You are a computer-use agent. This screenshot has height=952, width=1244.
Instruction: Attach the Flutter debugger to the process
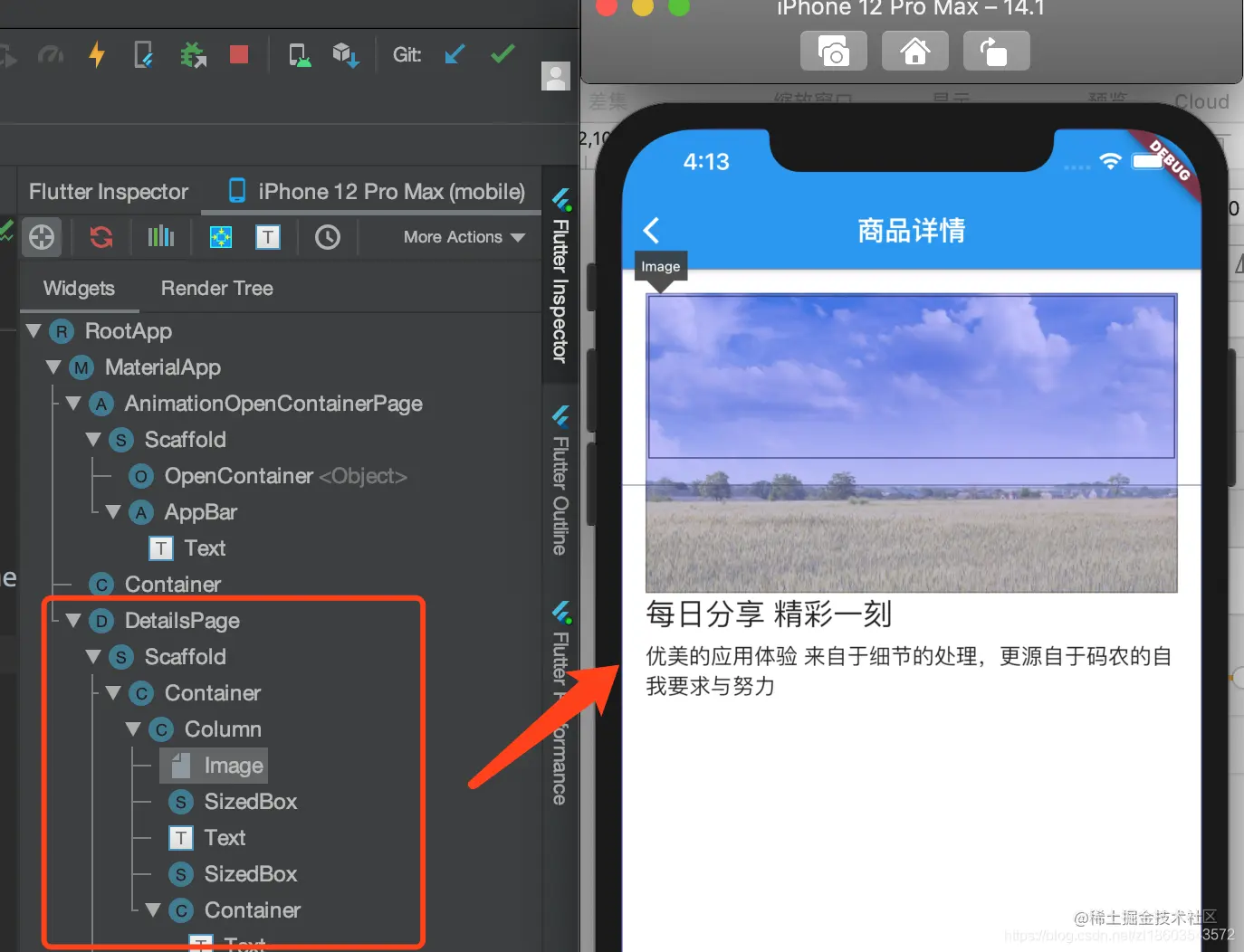pos(193,54)
